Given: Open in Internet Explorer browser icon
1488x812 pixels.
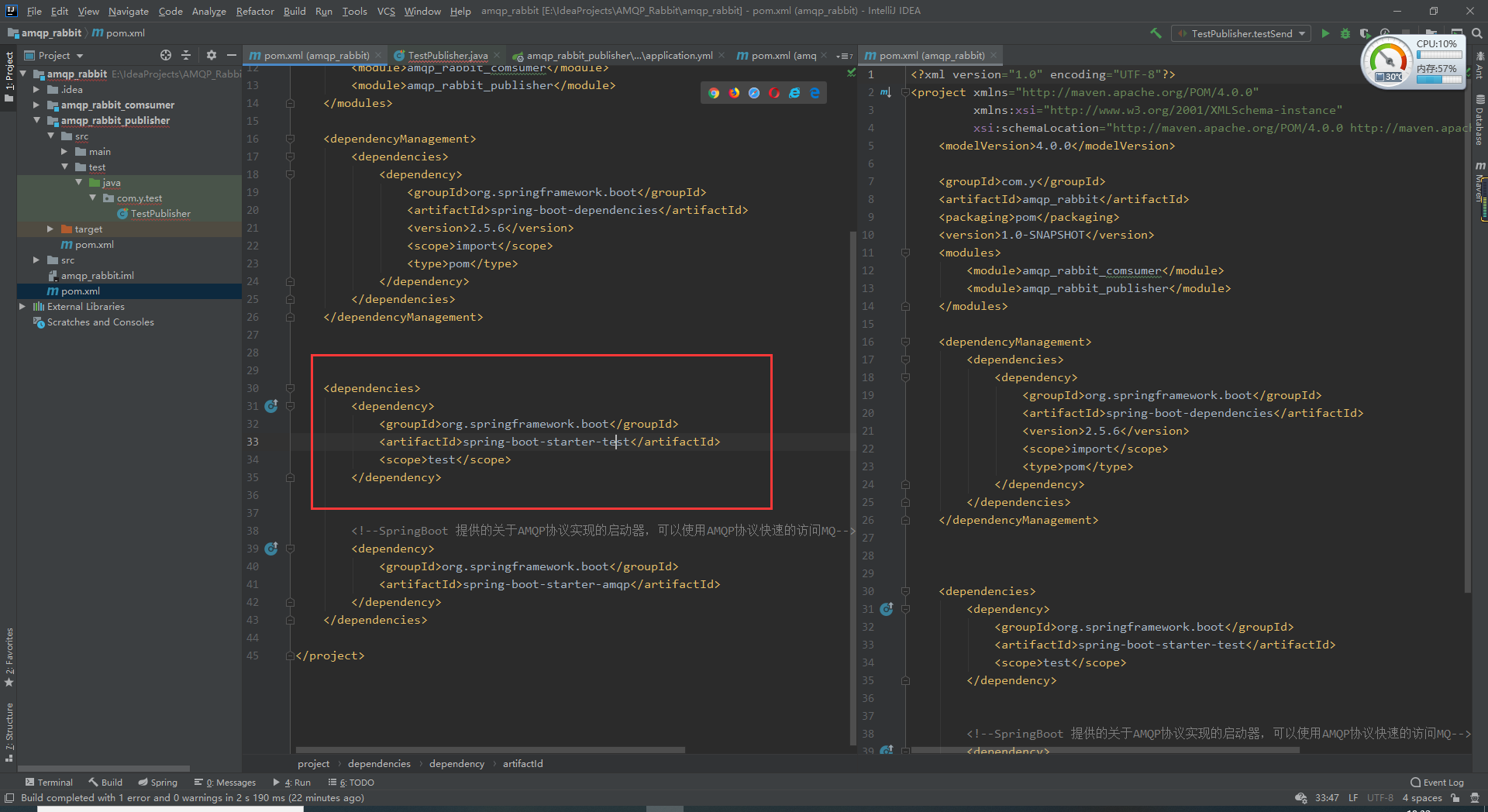Looking at the screenshot, I should [x=794, y=93].
